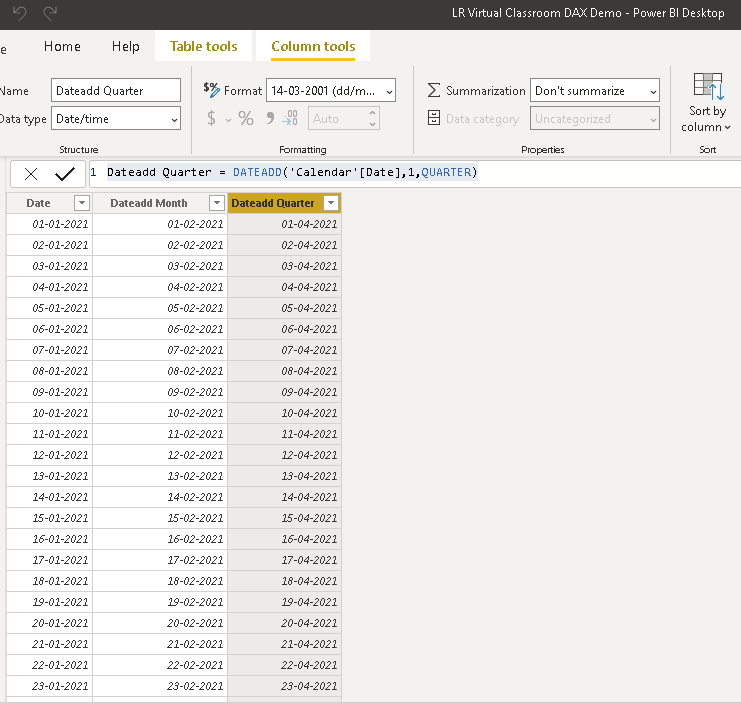Decrease decimal places stepper down arrow
Viewport: 741px width, 703px height.
372,124
